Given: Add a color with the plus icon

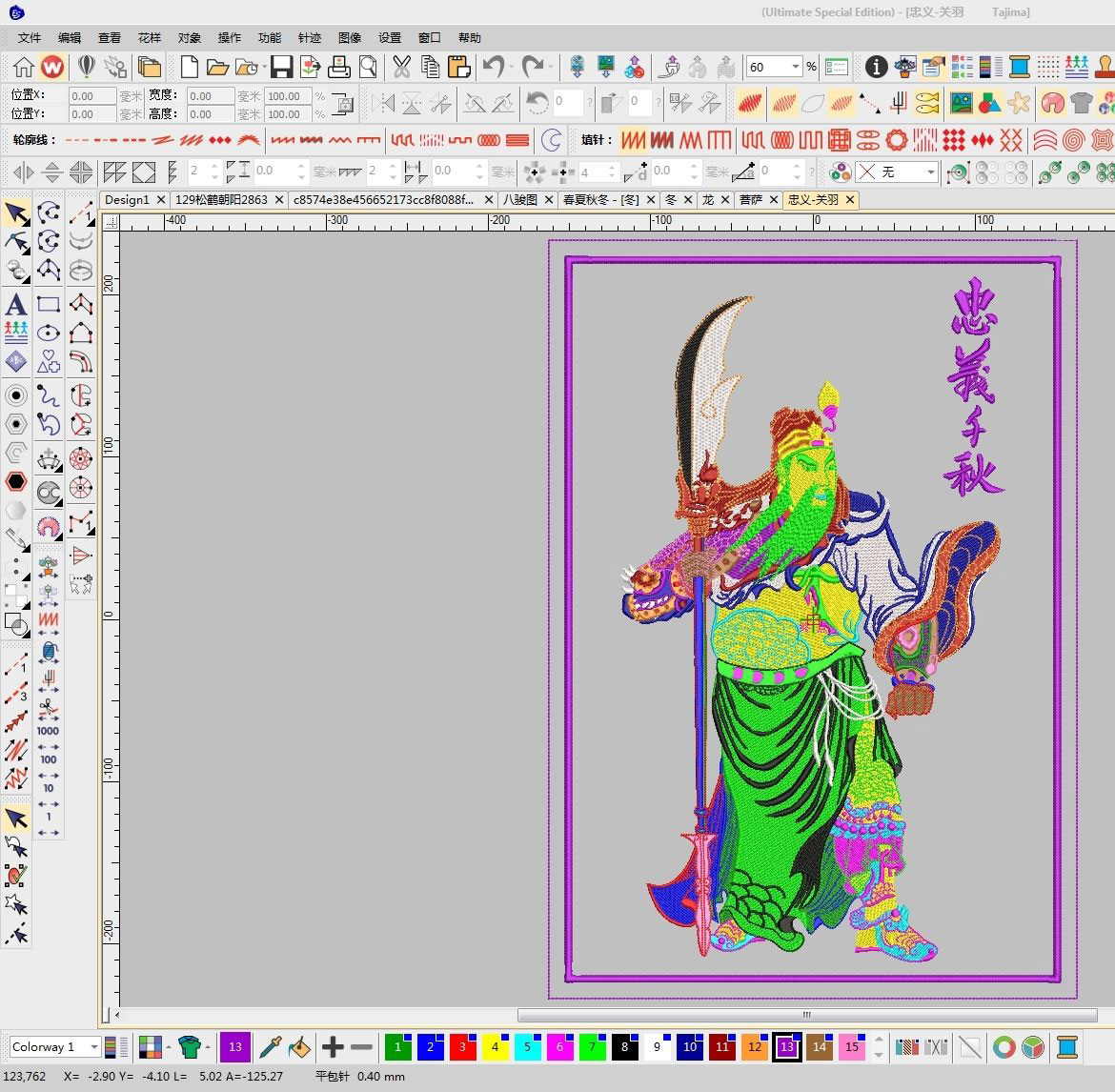Looking at the screenshot, I should tap(332, 1046).
